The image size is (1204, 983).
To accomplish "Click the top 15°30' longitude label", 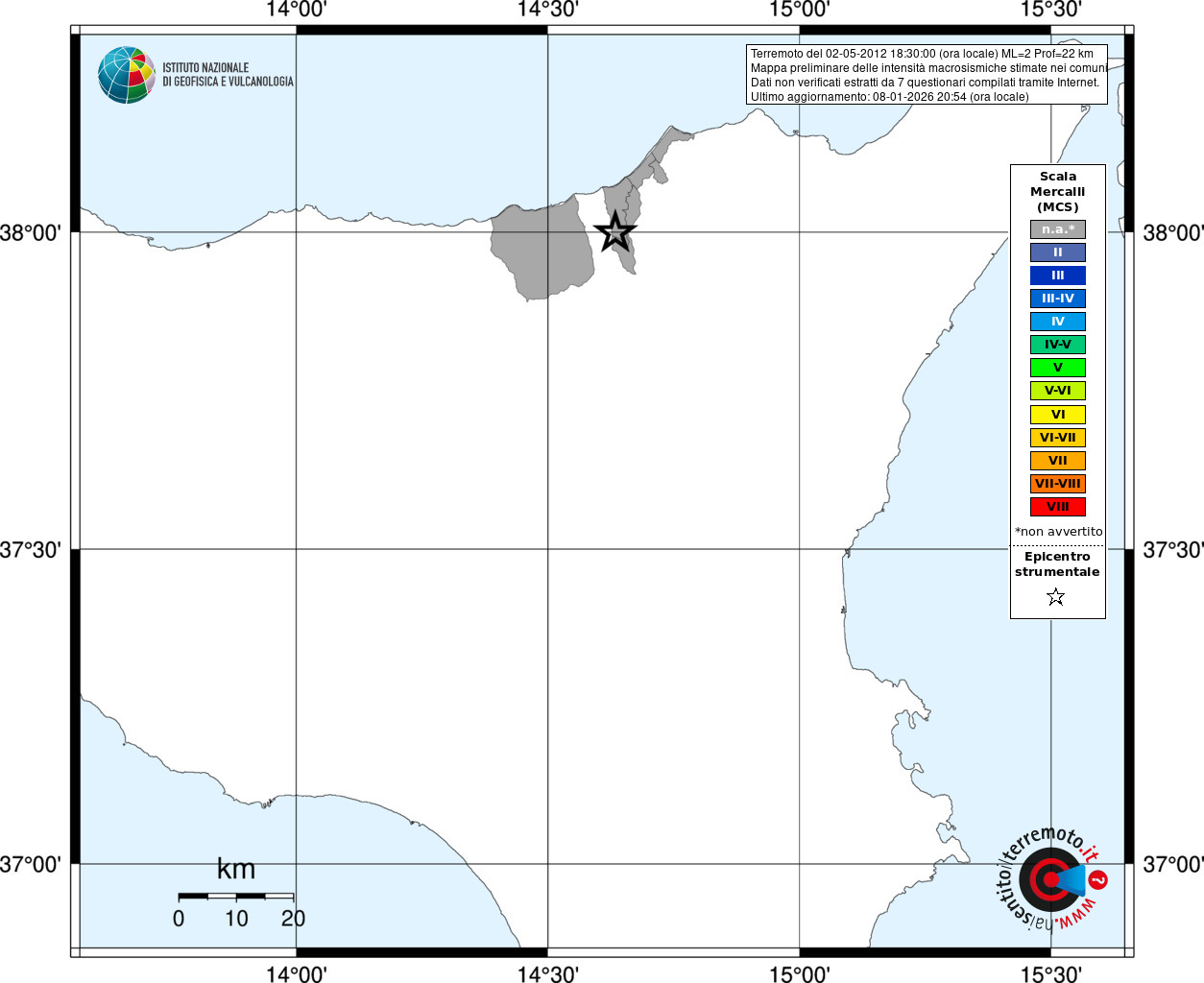I will pos(1050,10).
